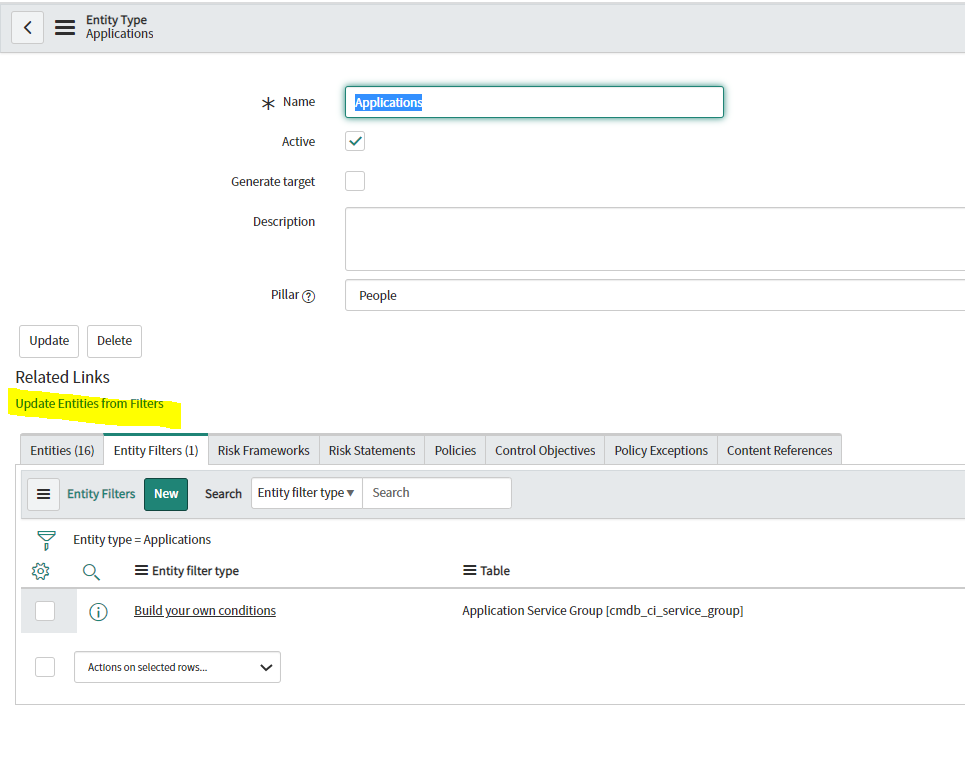This screenshot has height=782, width=965.
Task: Open the hamburger context menu at top
Action: tap(64, 27)
